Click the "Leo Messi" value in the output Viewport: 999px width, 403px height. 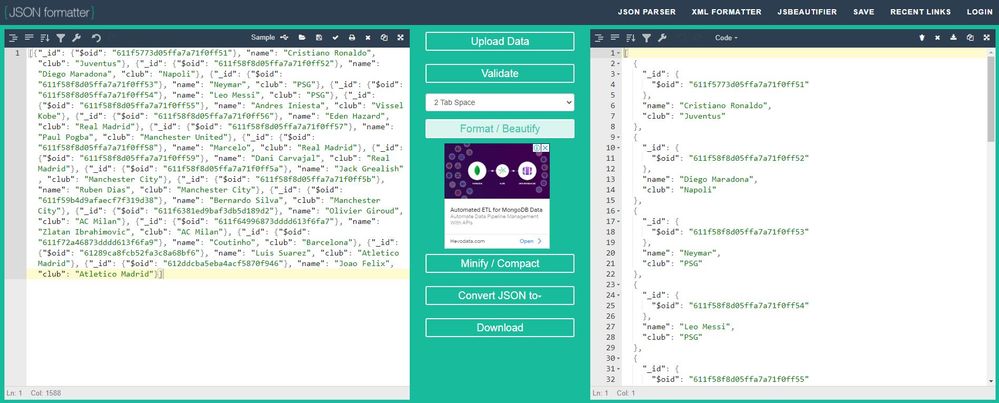[x=706, y=327]
